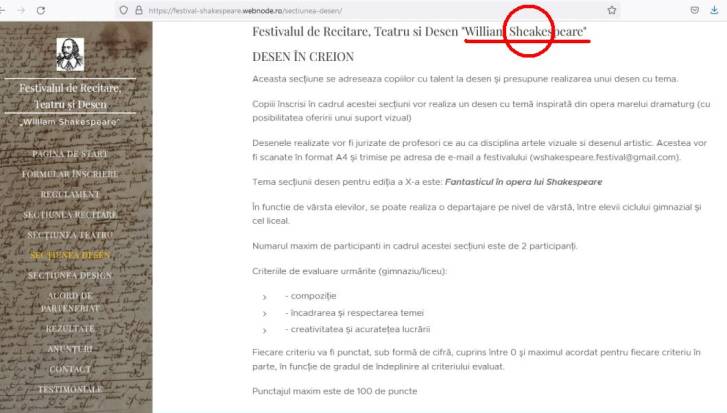Go to Rezultate page
Screen dimensions: 727x413
[x=70, y=329]
